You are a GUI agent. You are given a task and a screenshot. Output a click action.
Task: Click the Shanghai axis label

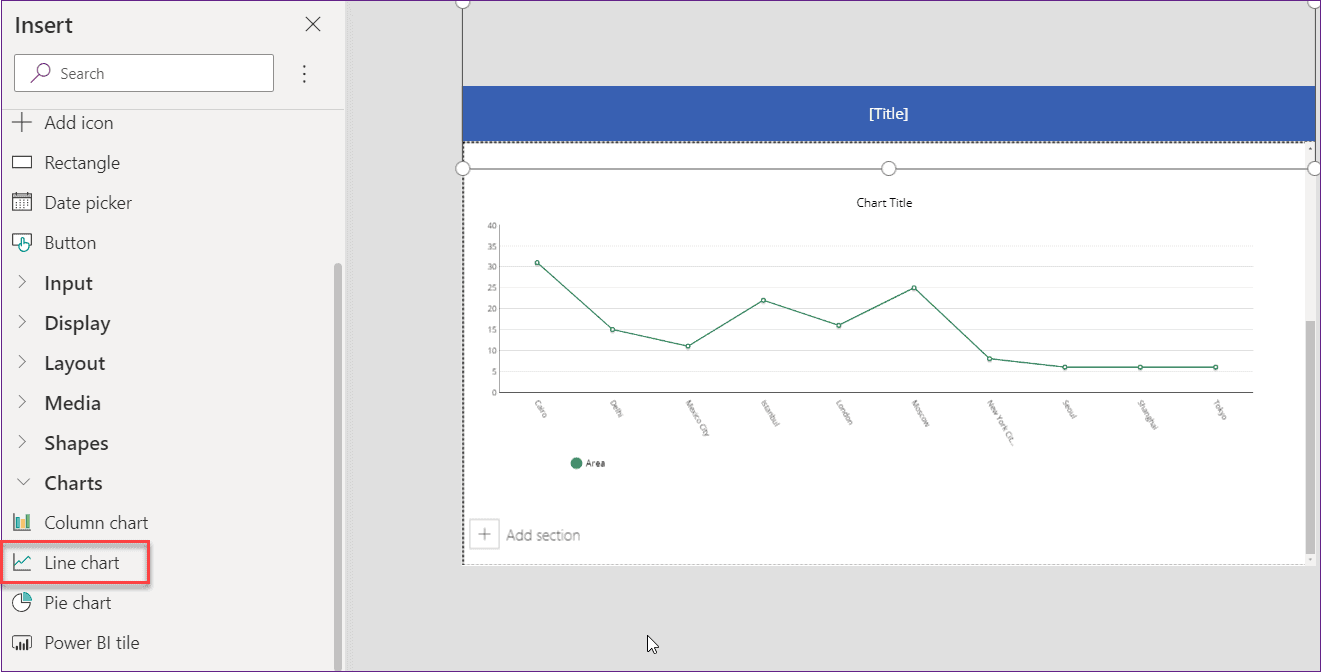point(1146,414)
